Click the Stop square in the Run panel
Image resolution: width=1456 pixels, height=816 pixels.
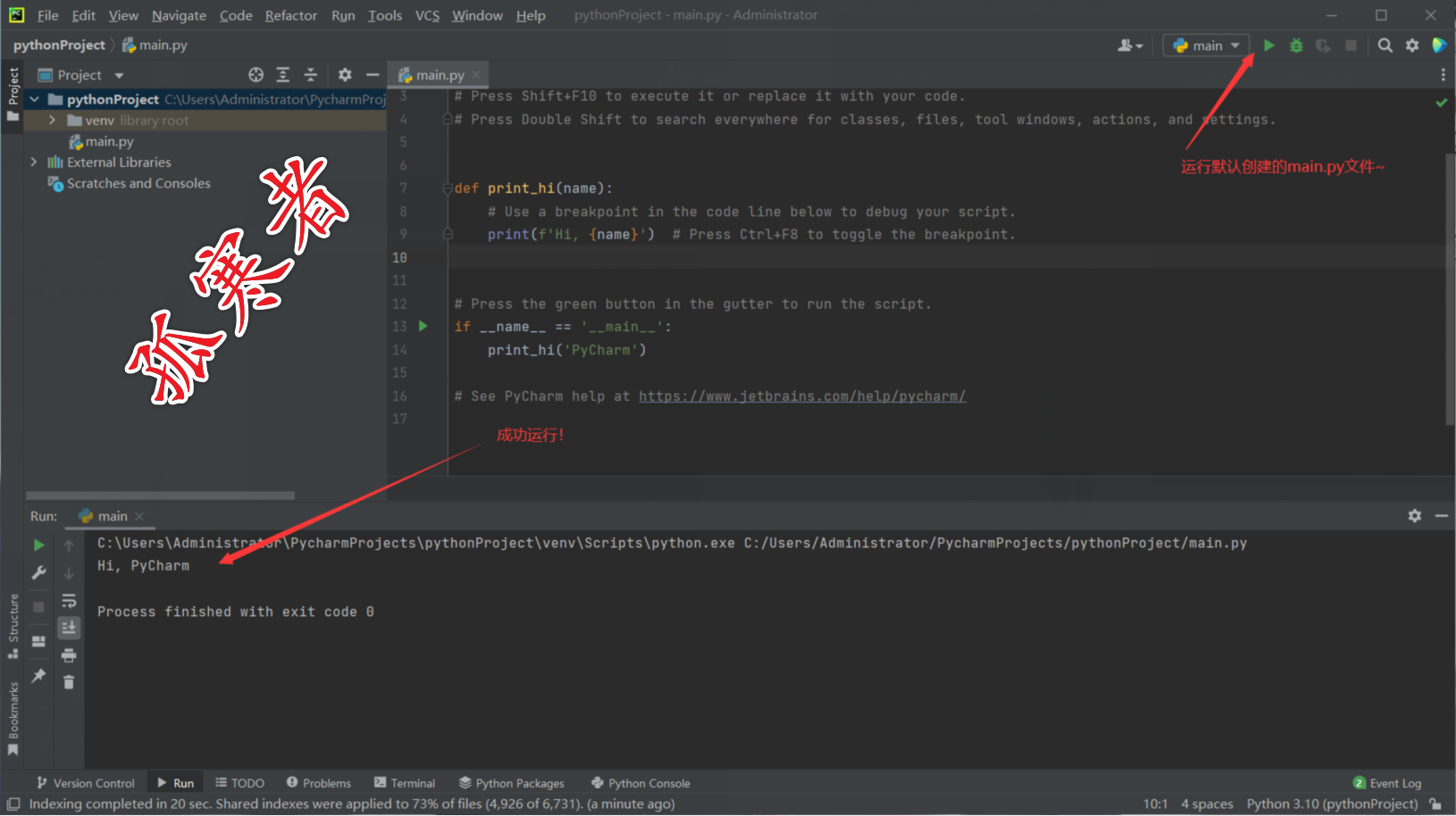point(38,606)
